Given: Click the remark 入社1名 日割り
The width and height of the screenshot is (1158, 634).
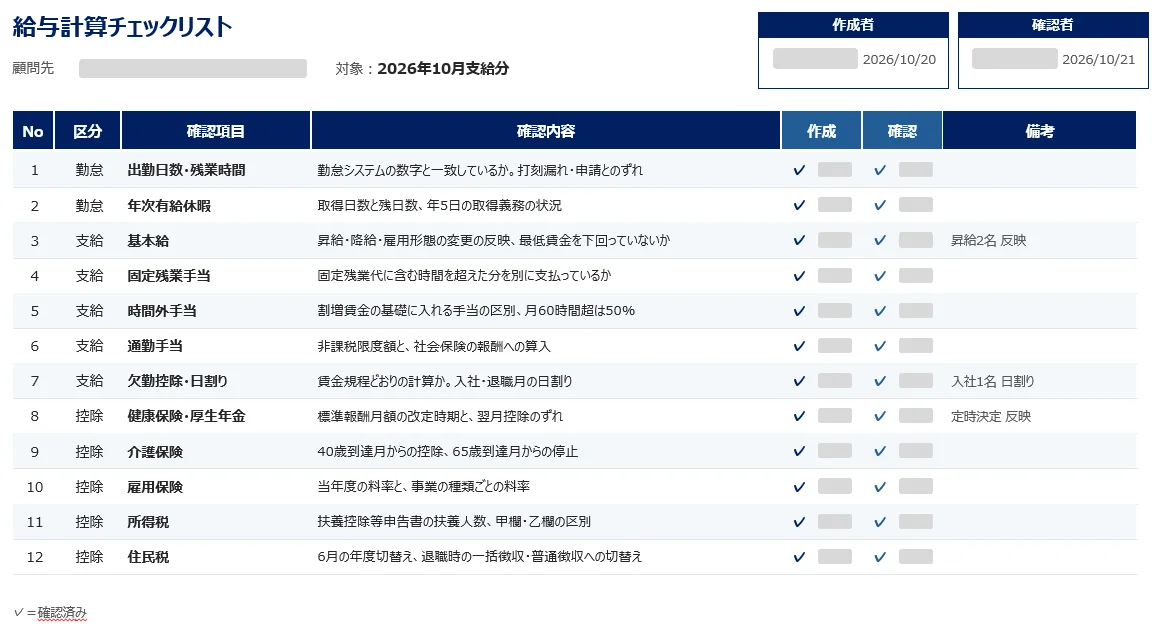Looking at the screenshot, I should click(993, 381).
